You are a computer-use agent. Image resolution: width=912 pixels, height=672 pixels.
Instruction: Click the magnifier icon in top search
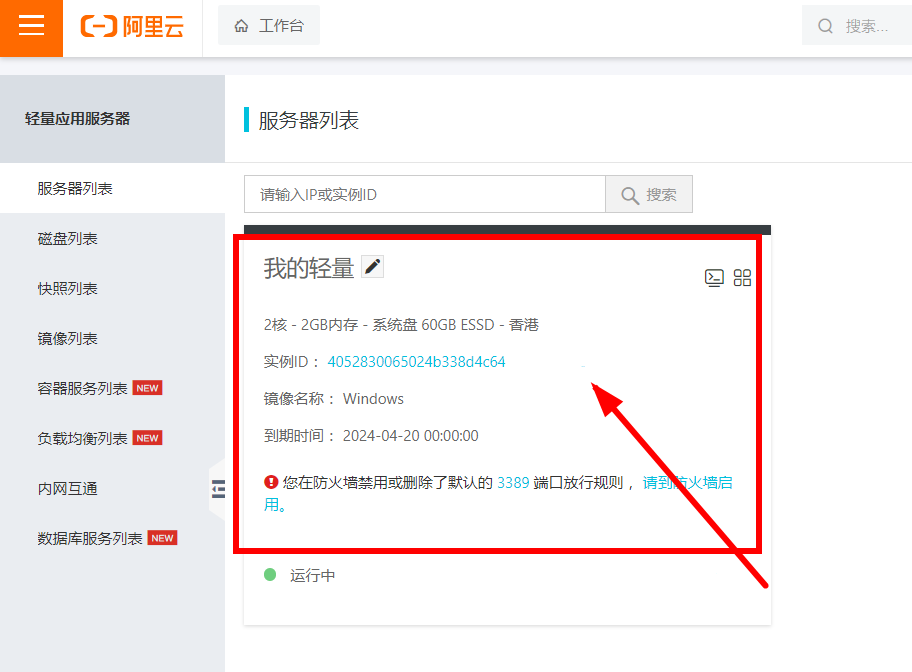click(x=825, y=26)
